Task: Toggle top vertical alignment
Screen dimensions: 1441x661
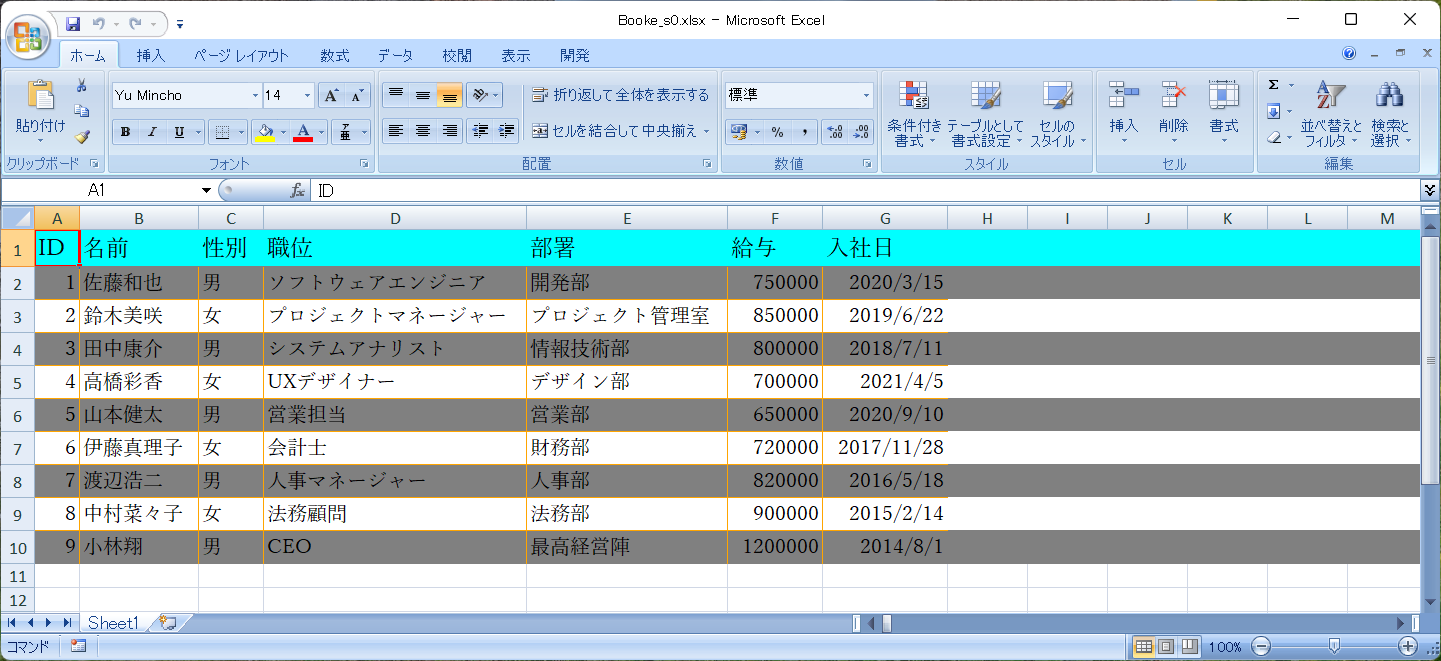Action: point(396,96)
